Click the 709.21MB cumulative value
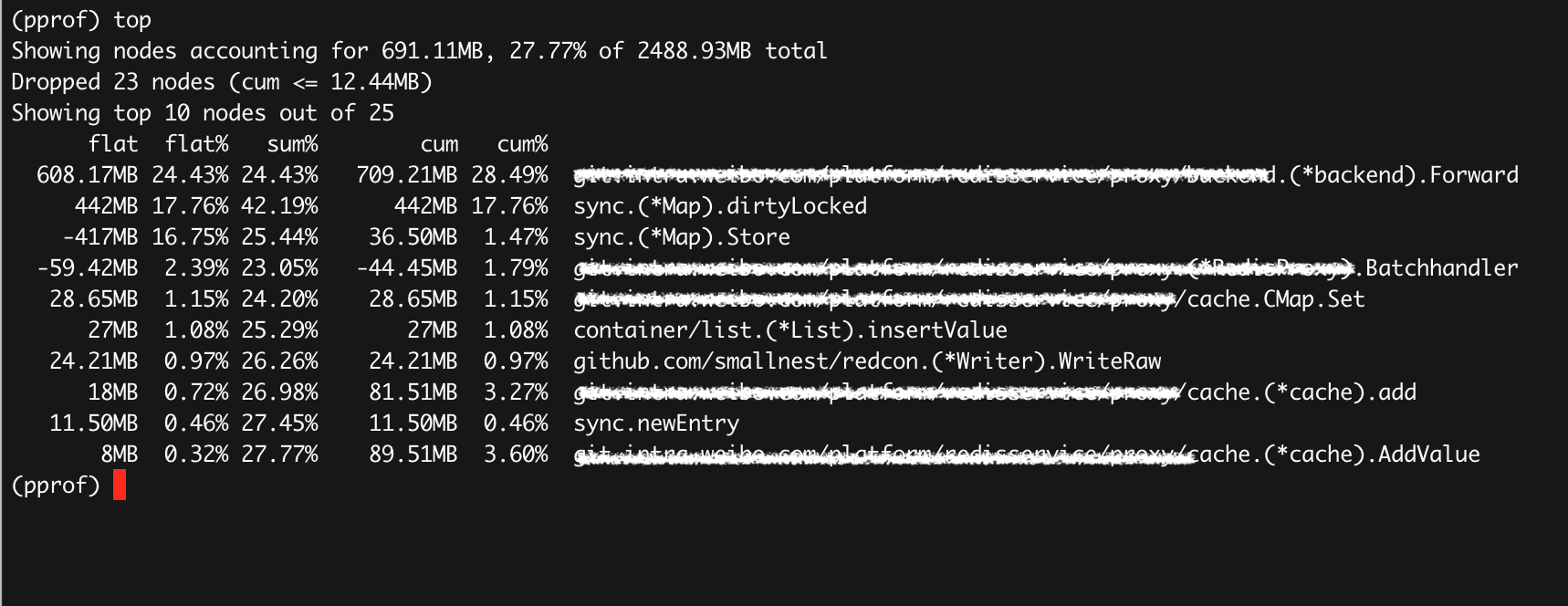Image resolution: width=1568 pixels, height=606 pixels. click(x=407, y=175)
